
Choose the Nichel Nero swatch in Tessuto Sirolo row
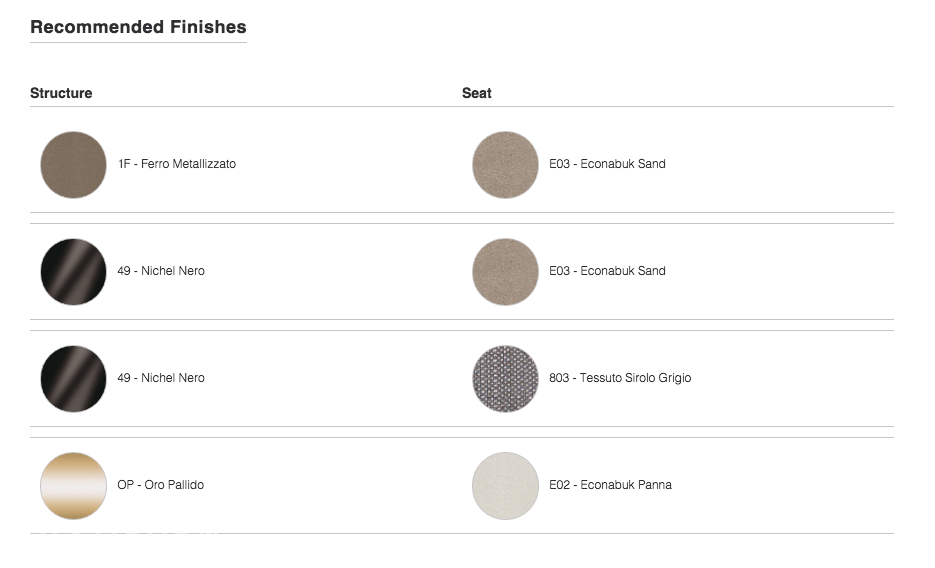pos(73,378)
